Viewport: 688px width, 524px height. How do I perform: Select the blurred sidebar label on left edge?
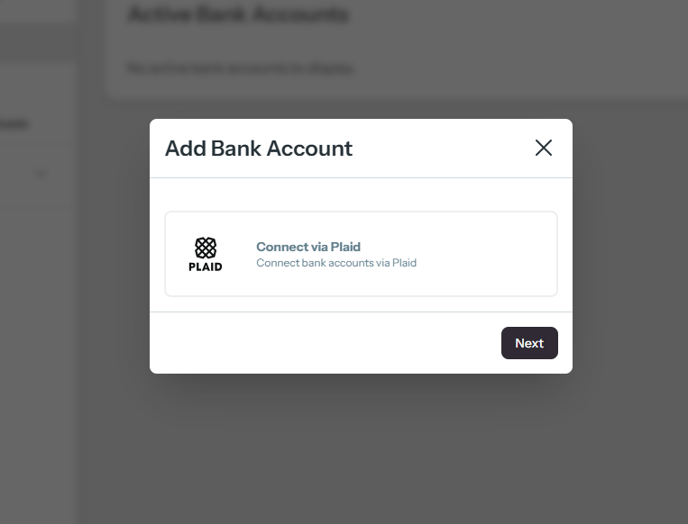tap(14, 124)
